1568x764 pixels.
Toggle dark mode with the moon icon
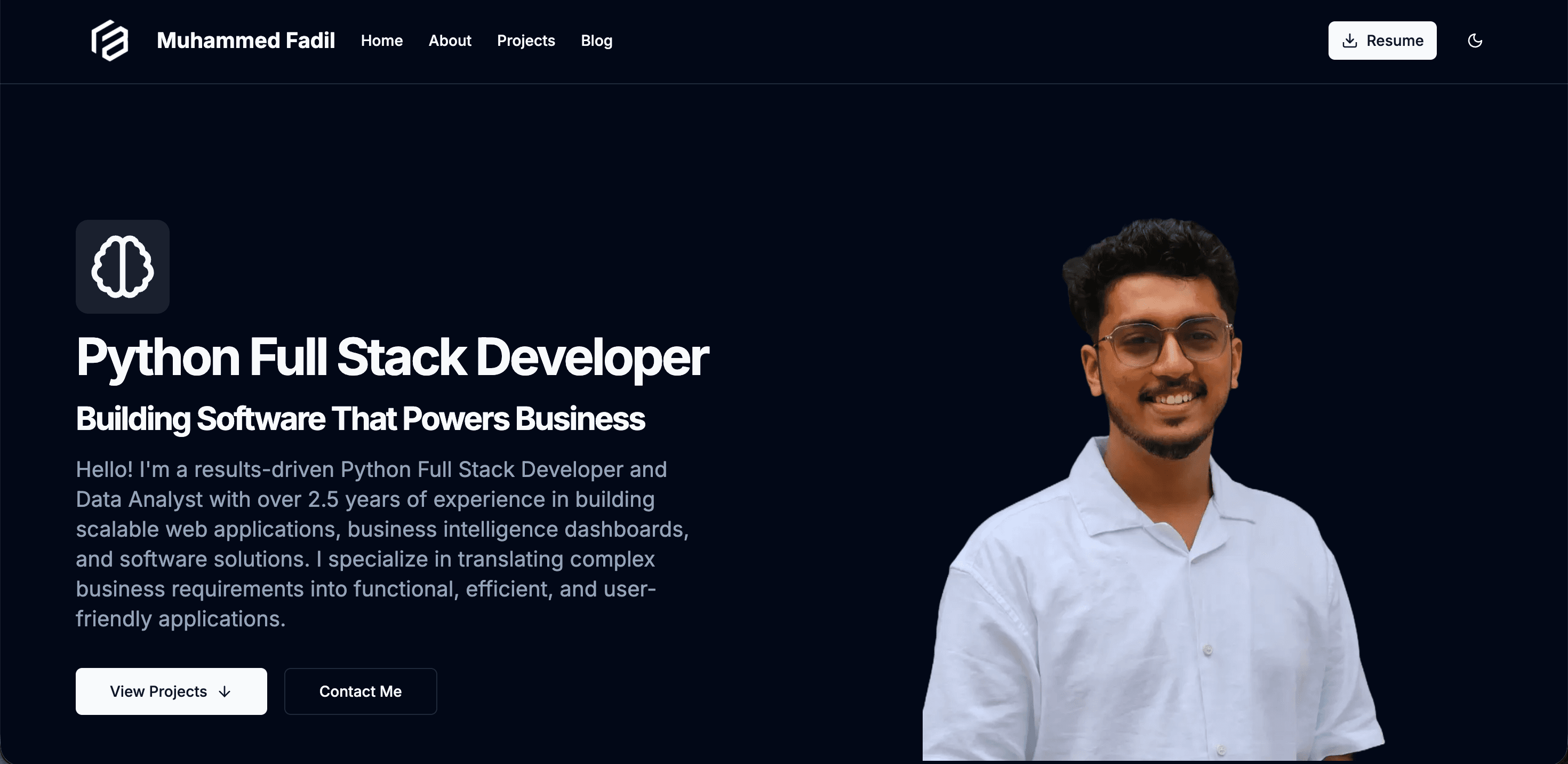click(1476, 40)
